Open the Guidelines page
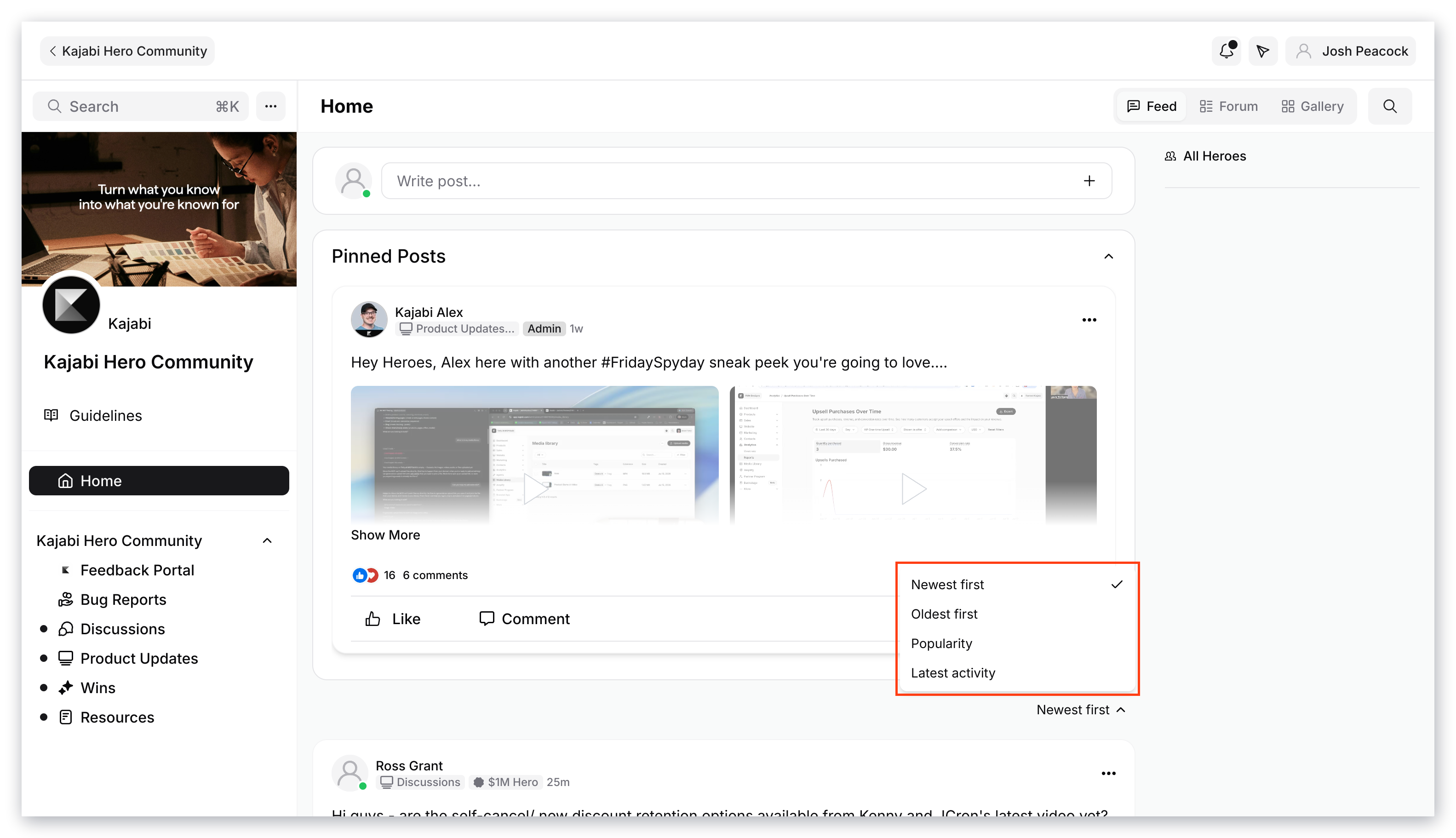Screen dimensions: 1456x838 pos(93,415)
